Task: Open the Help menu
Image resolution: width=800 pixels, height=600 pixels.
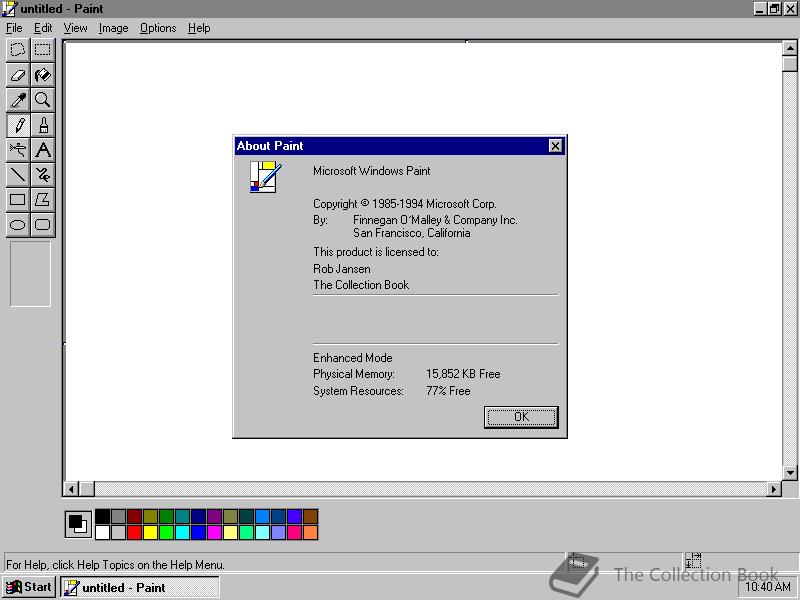Action: (x=199, y=28)
